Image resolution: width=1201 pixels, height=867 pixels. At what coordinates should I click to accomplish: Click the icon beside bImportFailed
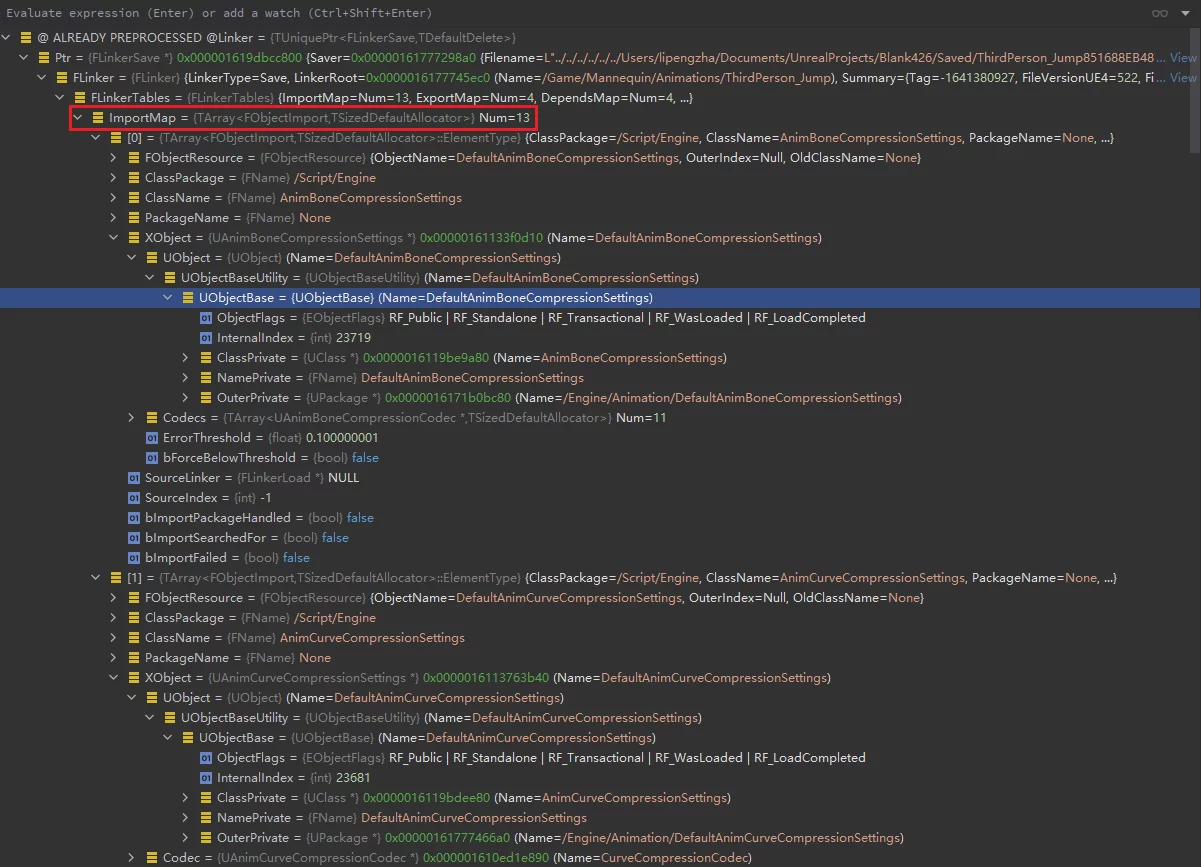point(134,558)
